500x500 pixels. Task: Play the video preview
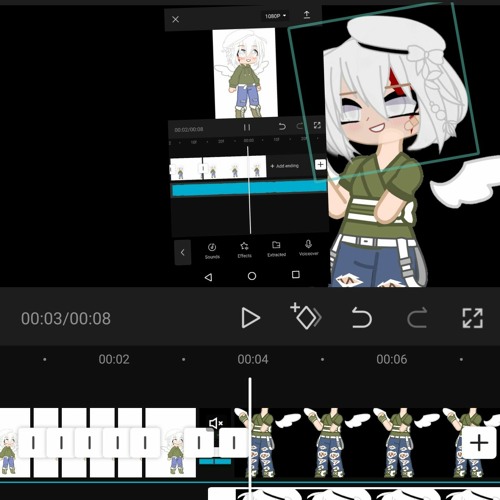coord(250,318)
